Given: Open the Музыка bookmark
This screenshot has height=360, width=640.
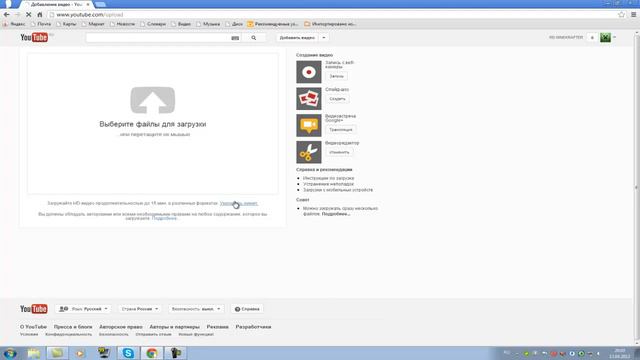Looking at the screenshot, I should click(x=208, y=24).
